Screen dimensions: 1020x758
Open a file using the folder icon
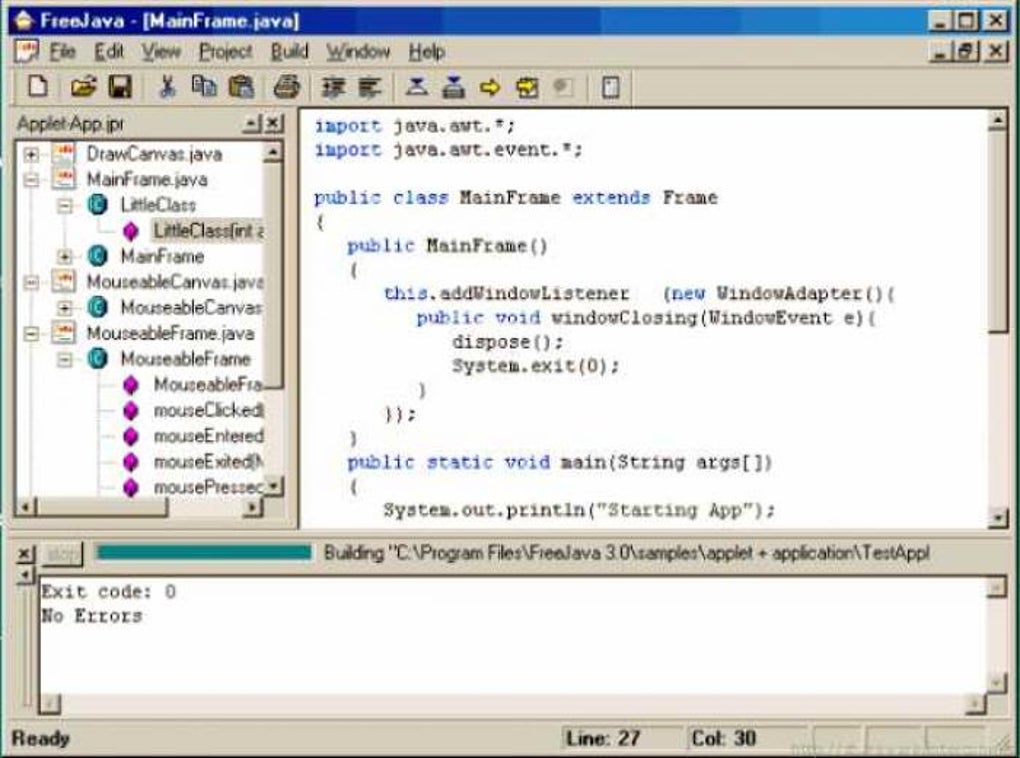click(x=83, y=87)
